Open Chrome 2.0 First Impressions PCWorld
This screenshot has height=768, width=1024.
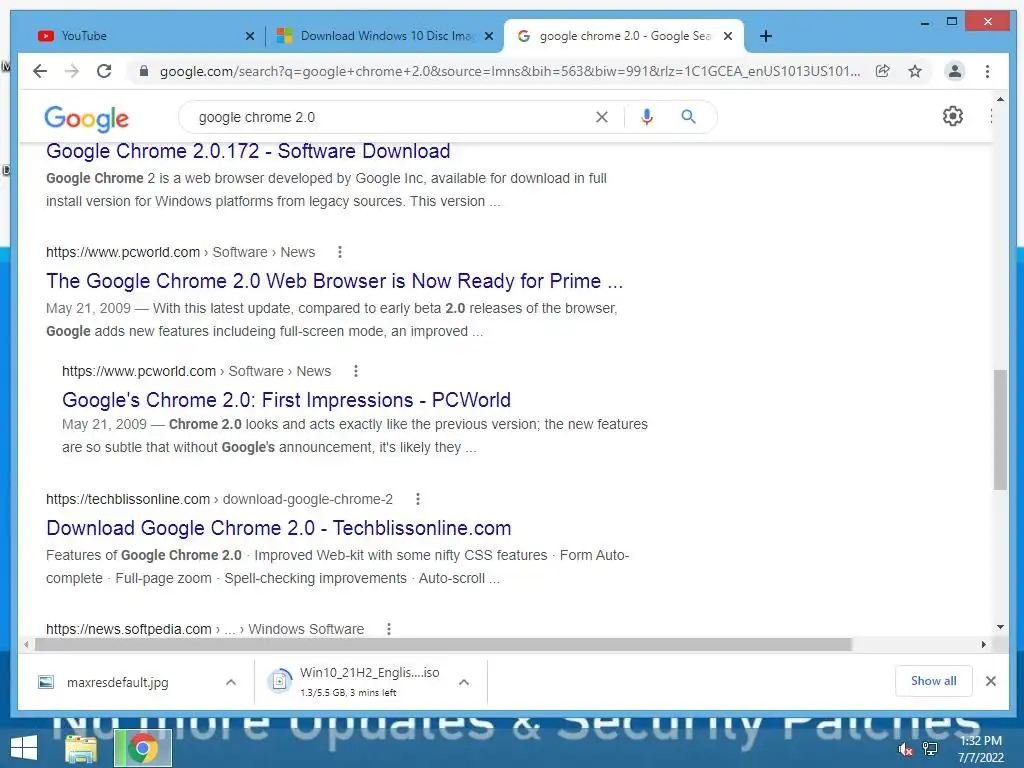coord(286,400)
